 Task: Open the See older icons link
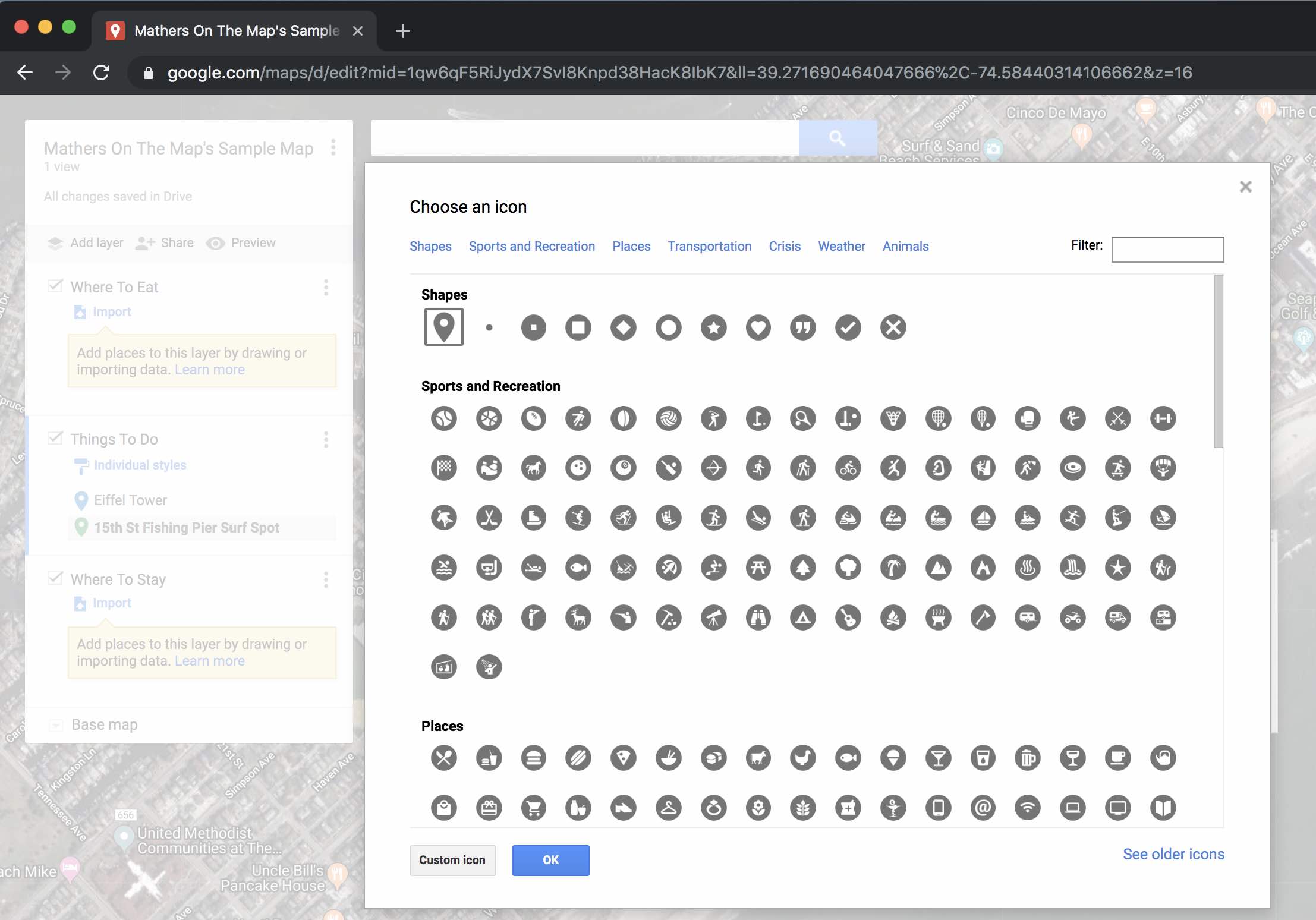point(1173,854)
